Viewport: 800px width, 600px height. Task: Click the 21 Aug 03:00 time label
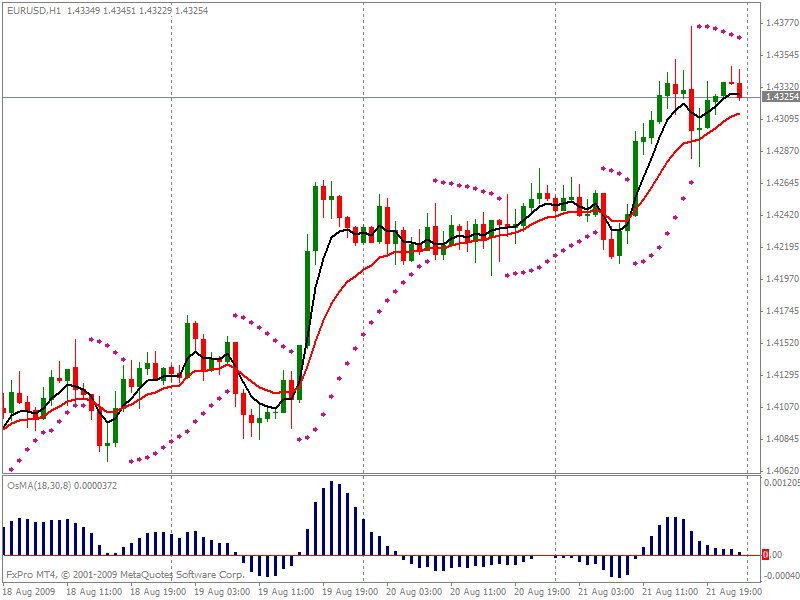[x=604, y=592]
